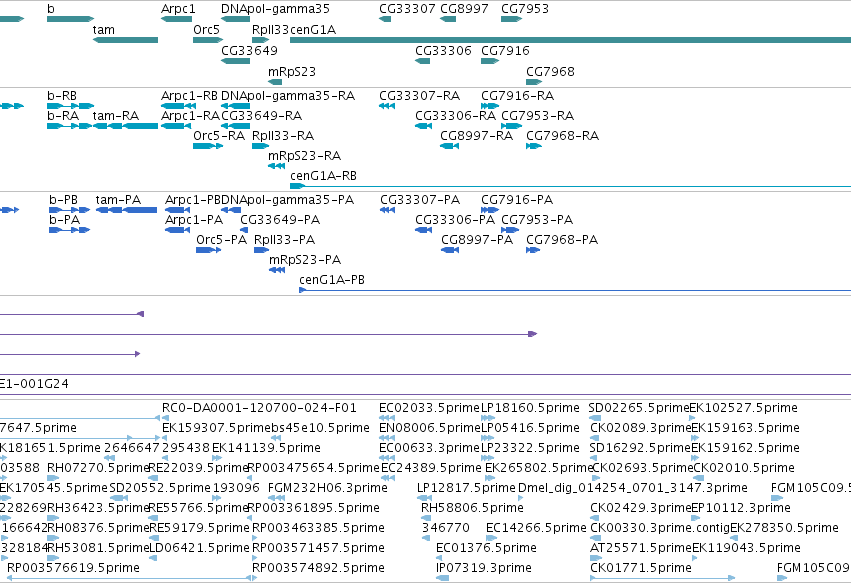Click the Orc5-PA protein label
The image size is (851, 583).
pos(221,240)
